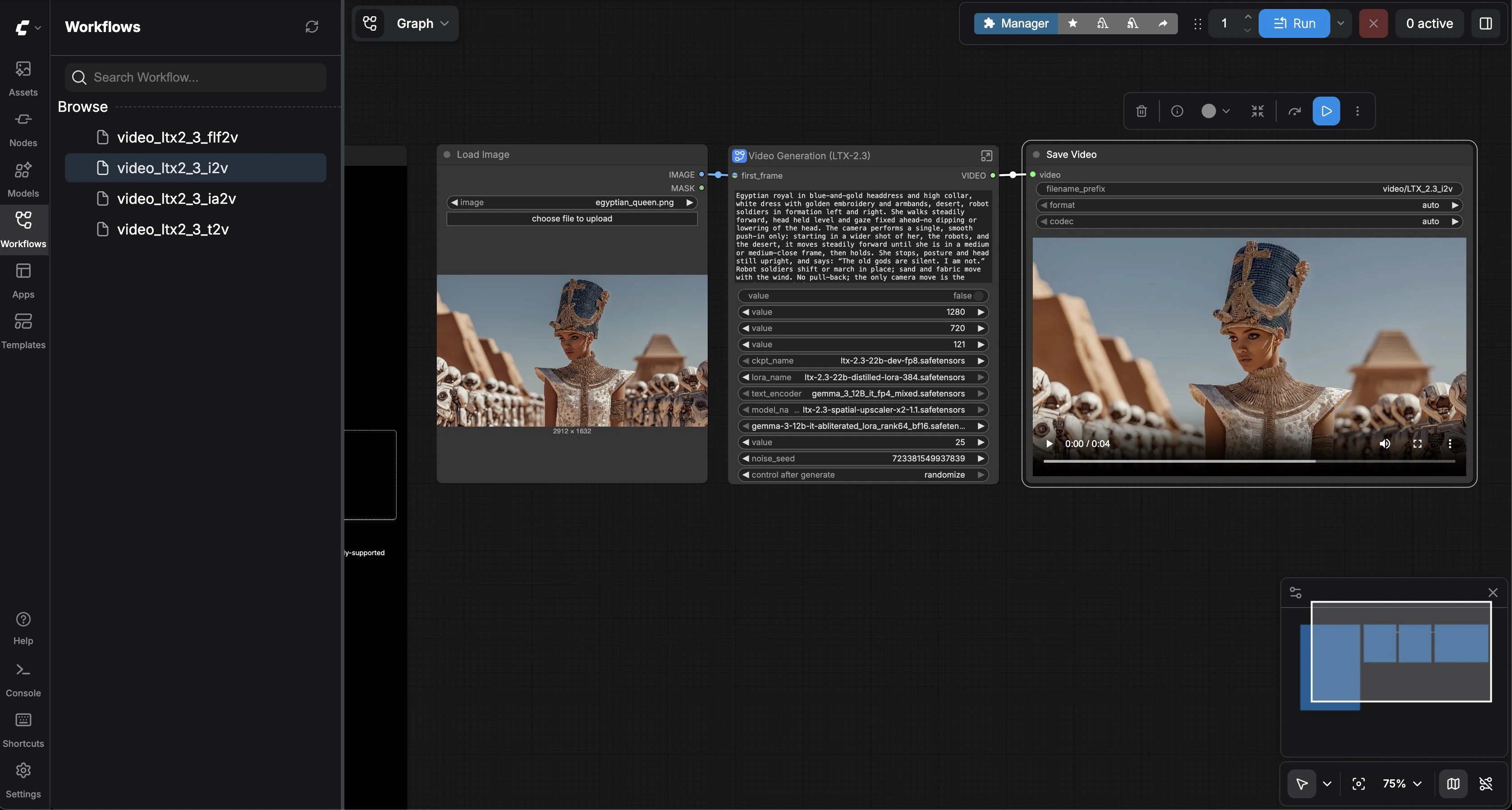Open the Models panel in the sidebar
The height and width of the screenshot is (810, 1512).
[23, 178]
